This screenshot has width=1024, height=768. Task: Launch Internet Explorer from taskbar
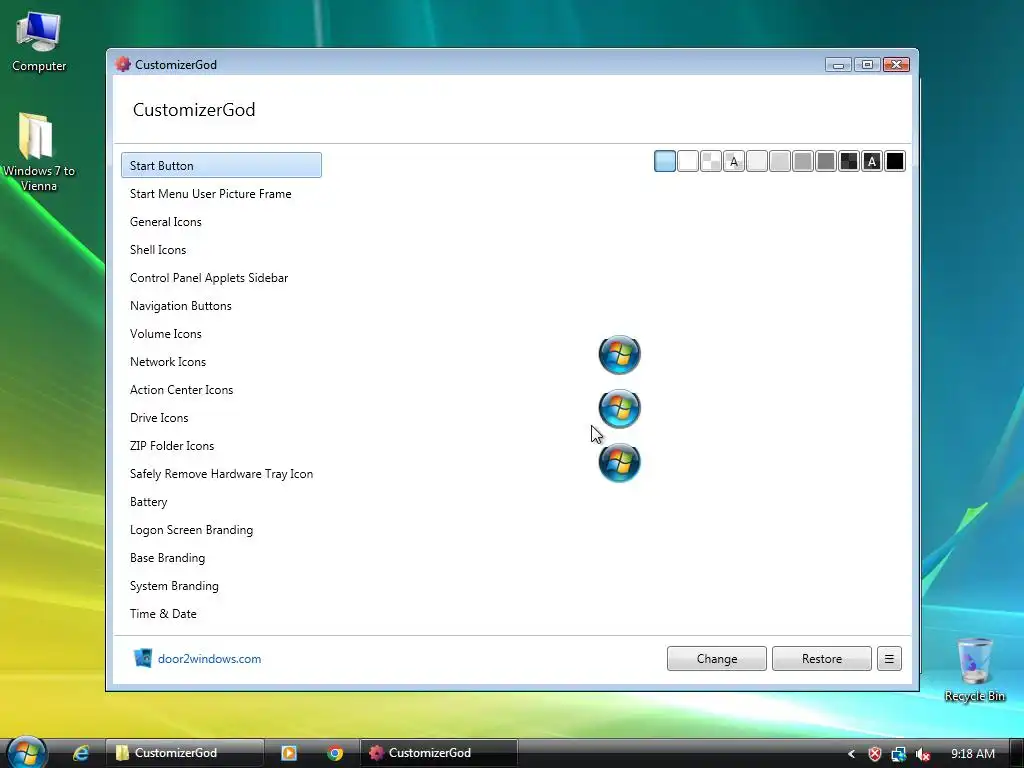pyautogui.click(x=81, y=753)
